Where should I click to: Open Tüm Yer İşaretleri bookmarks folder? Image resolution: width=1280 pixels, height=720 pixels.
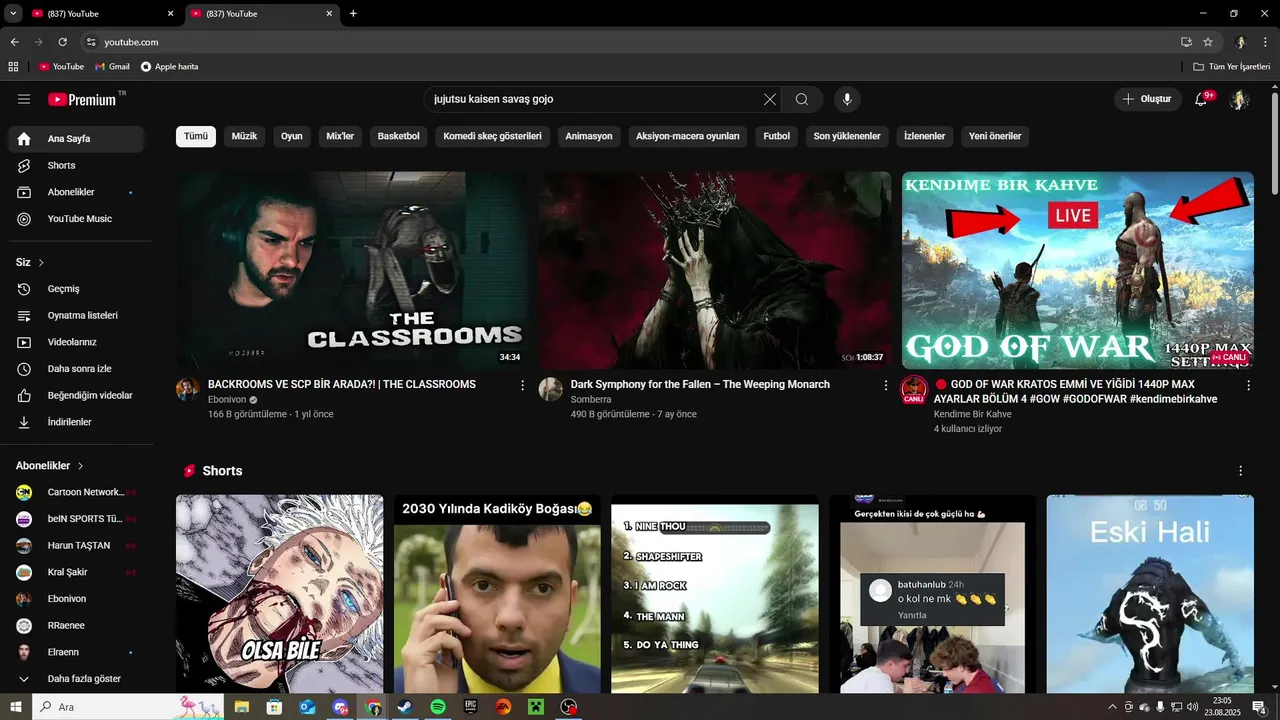1232,67
